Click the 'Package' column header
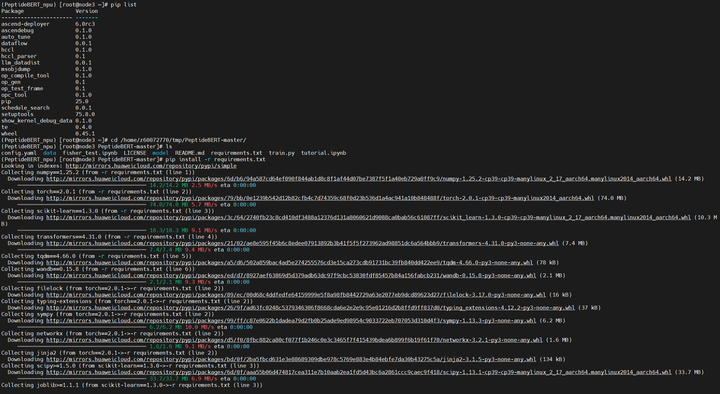Image resolution: width=720 pixels, height=394 pixels. point(12,11)
